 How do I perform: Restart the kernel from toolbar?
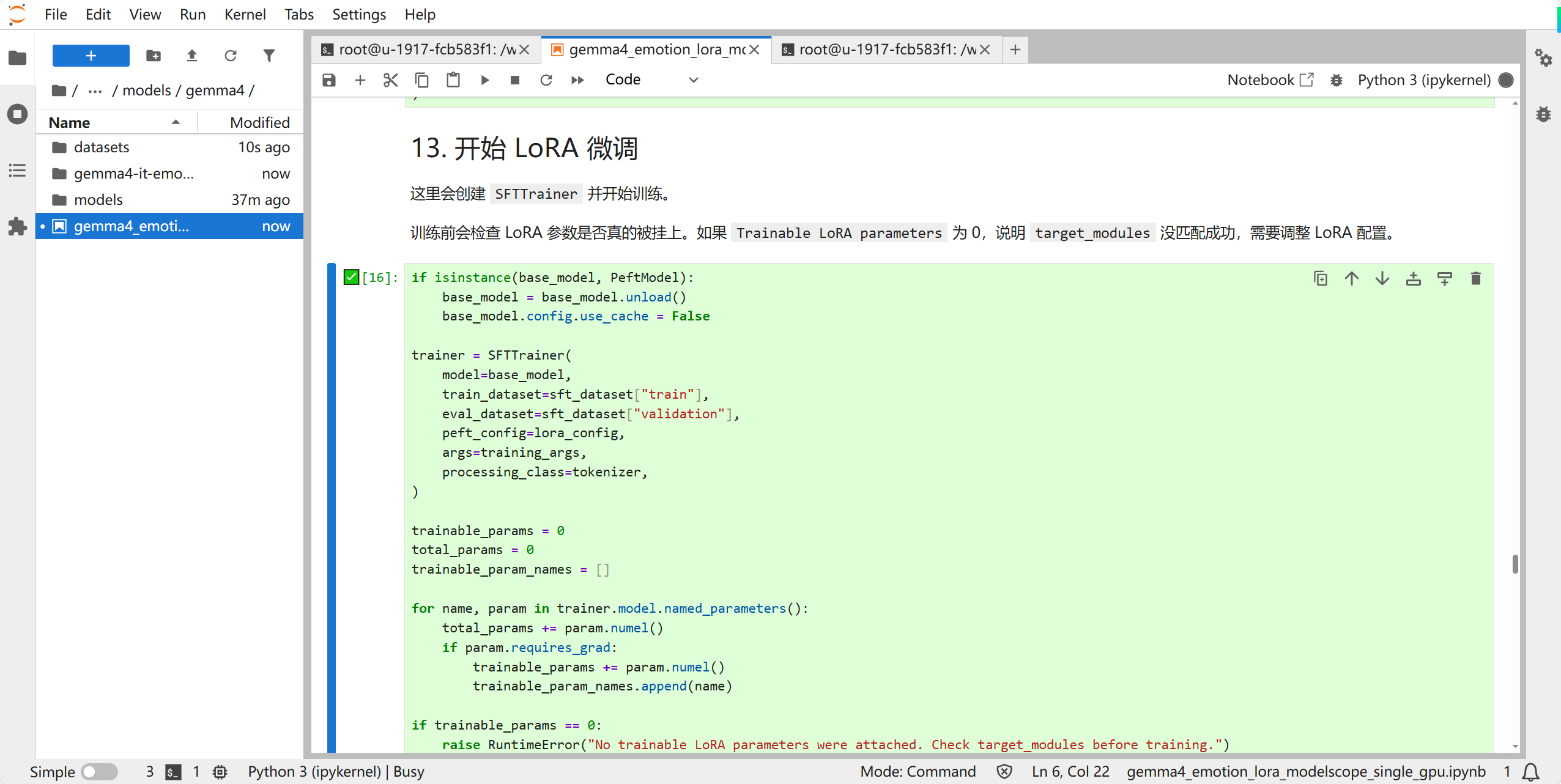pos(546,80)
